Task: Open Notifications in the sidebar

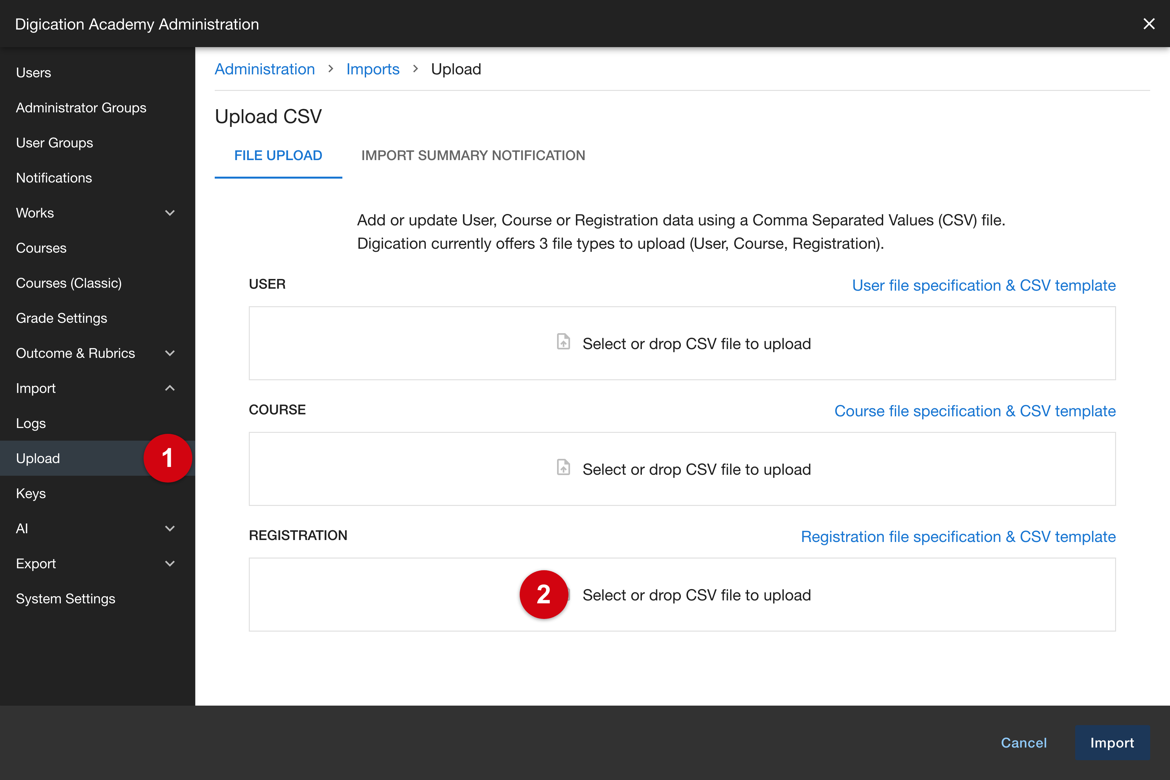Action: click(54, 178)
